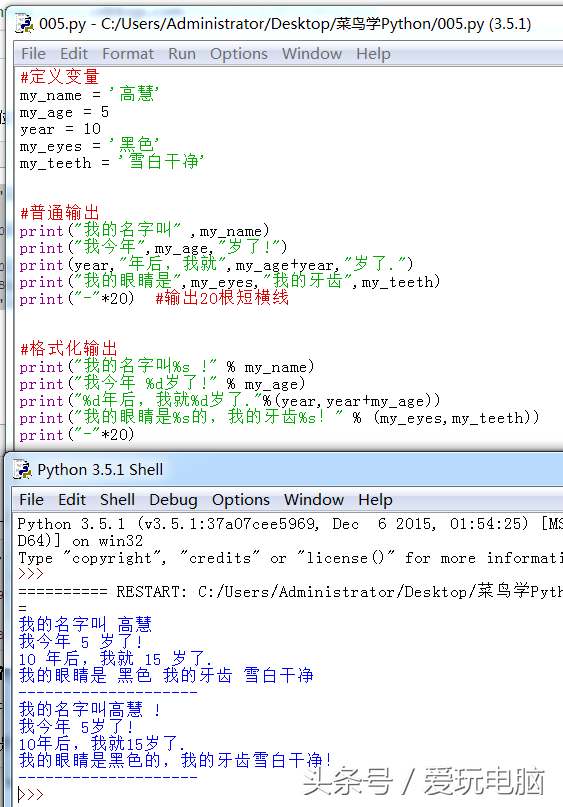Click the Python 3.5.1 Shell title icon
This screenshot has width=563, height=807.
tap(22, 469)
